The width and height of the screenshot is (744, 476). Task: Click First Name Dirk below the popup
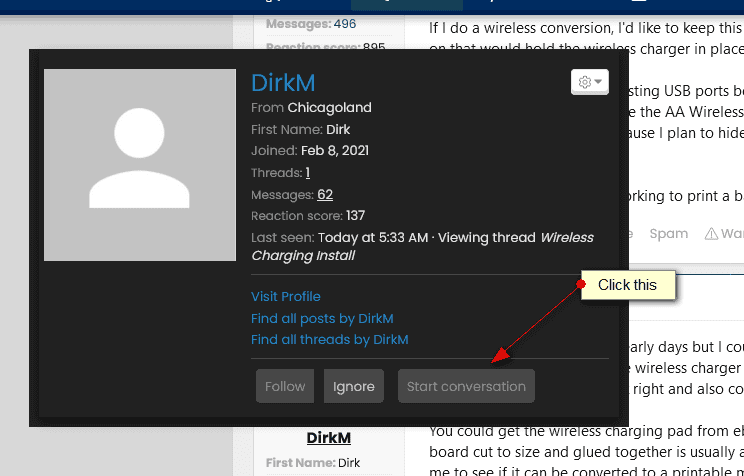click(x=313, y=463)
